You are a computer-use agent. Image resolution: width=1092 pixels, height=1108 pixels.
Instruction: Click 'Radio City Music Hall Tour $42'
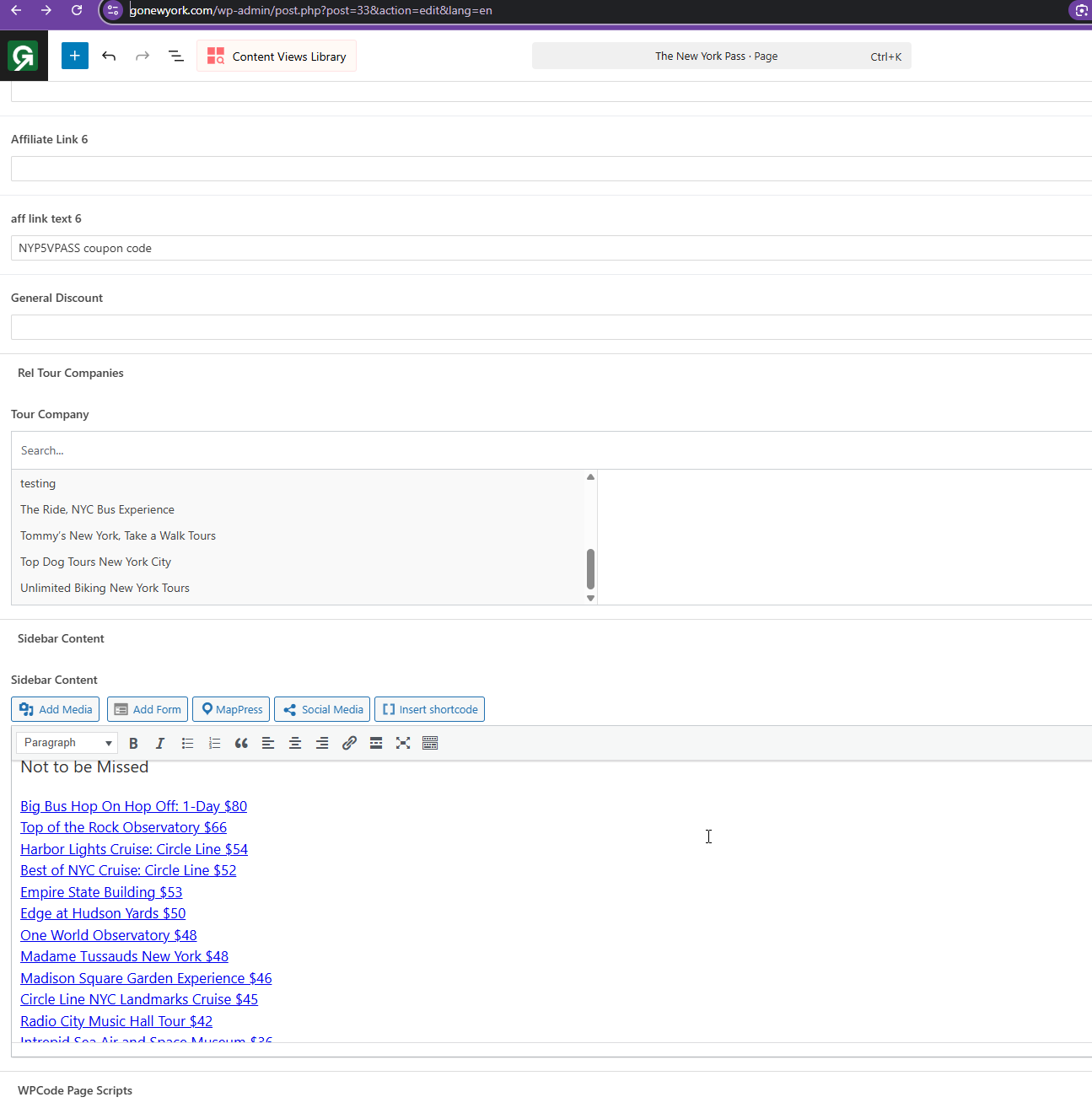(116, 1021)
